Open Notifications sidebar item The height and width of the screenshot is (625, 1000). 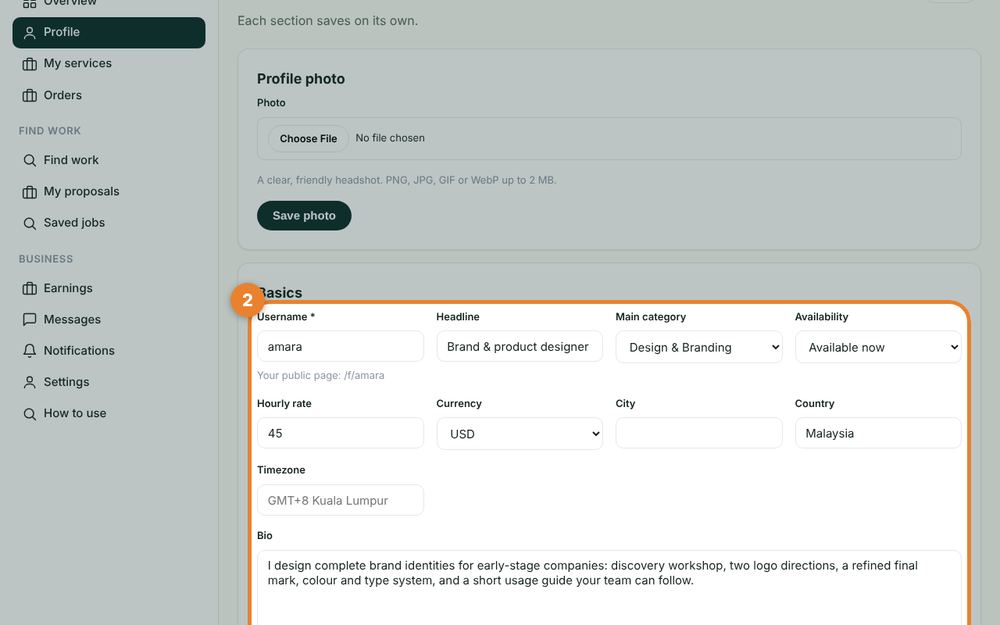pyautogui.click(x=108, y=351)
